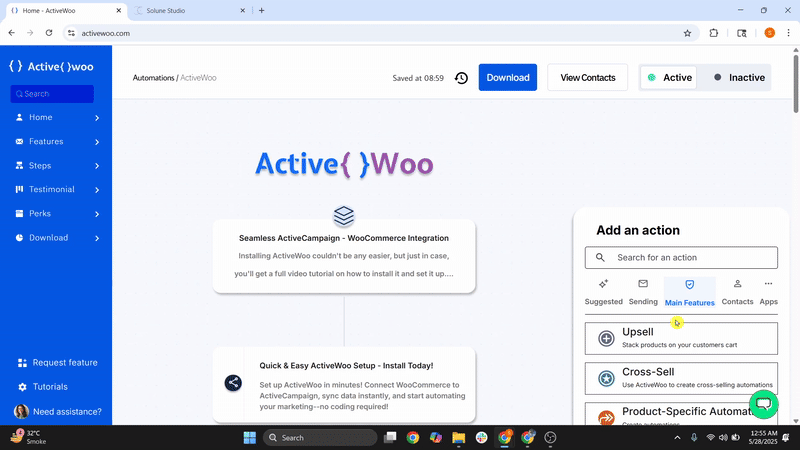Click the sidebar Search field
Viewport: 800px width, 450px height.
52,94
